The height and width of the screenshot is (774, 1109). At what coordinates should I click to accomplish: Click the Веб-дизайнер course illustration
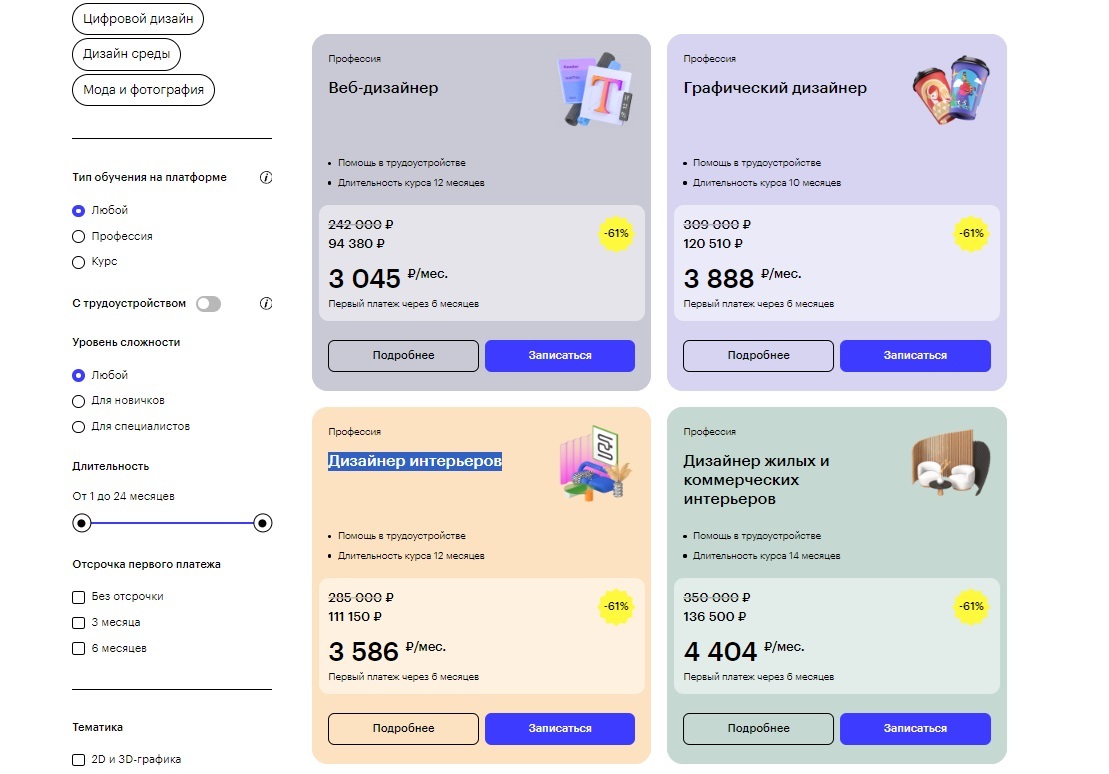pos(596,90)
